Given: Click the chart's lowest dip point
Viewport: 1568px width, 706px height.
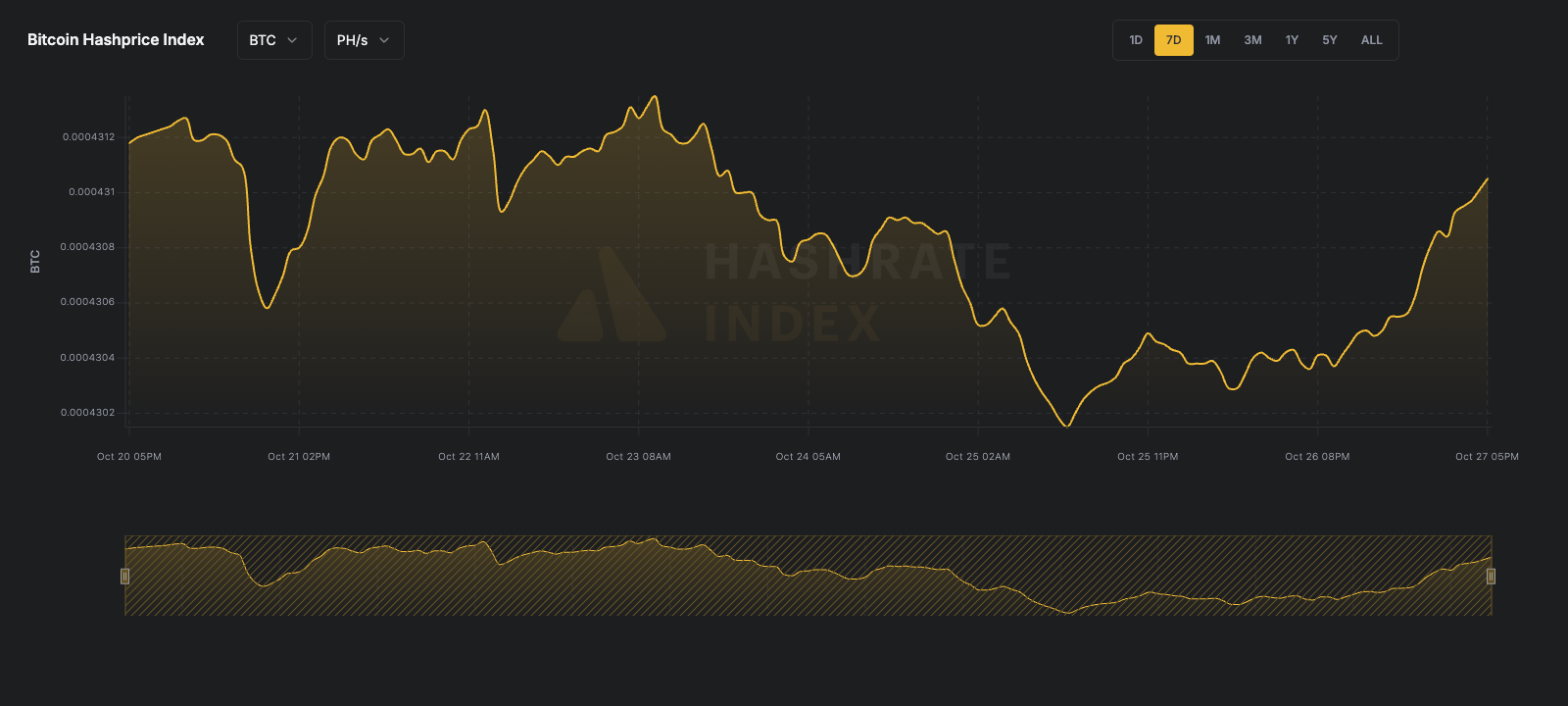Looking at the screenshot, I should pyautogui.click(x=1067, y=426).
